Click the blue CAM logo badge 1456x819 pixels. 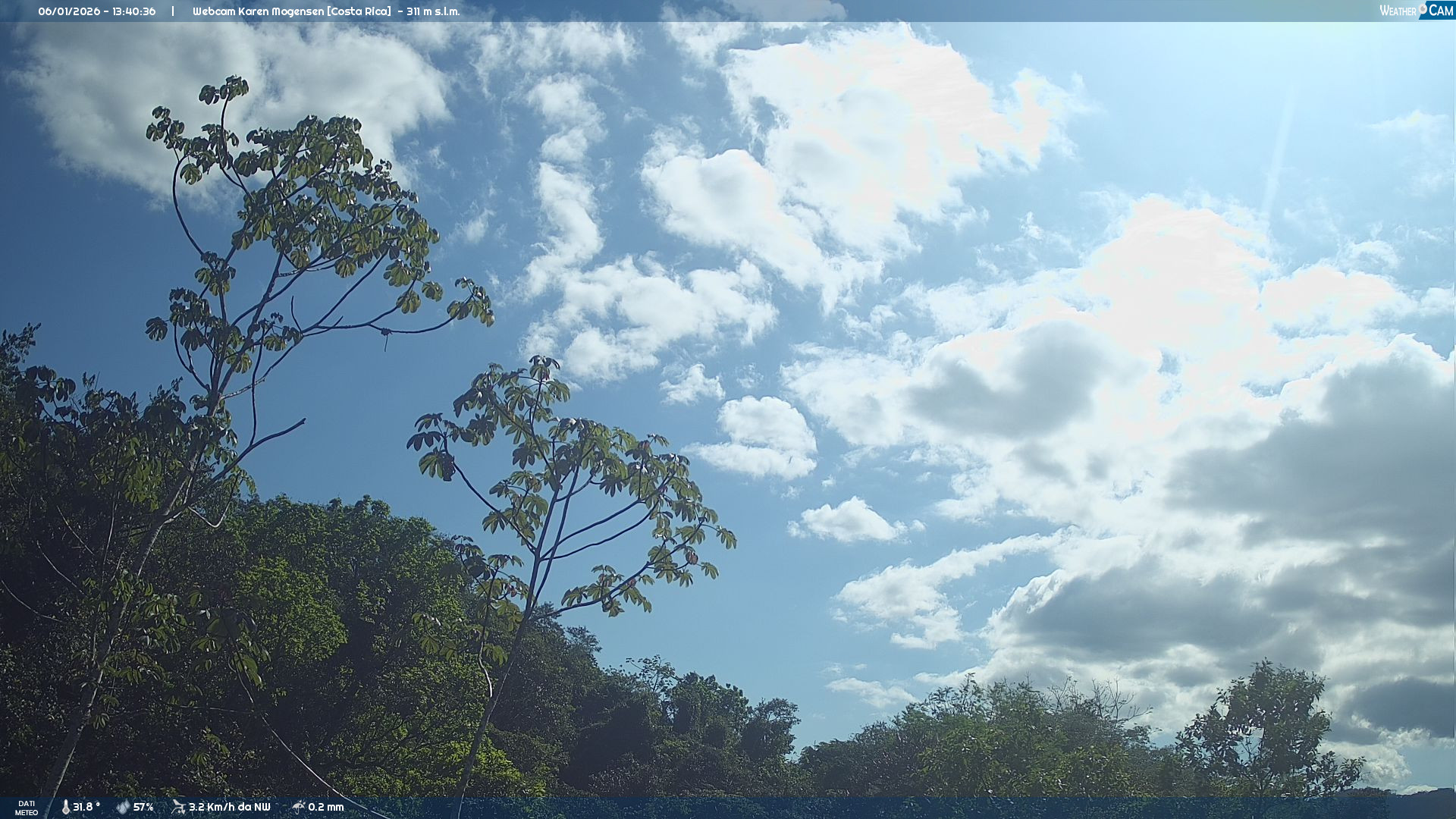click(1440, 10)
